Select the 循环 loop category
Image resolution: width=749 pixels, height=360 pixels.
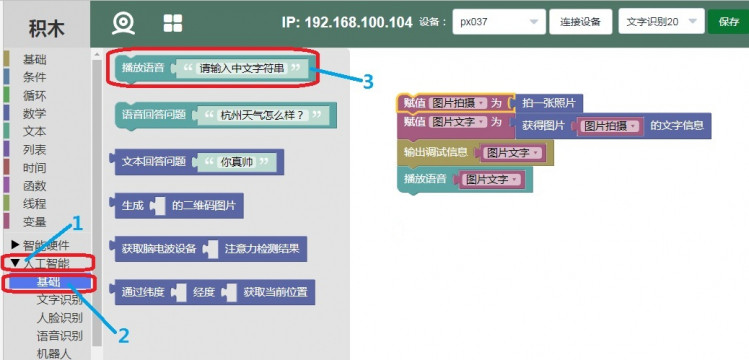(35, 95)
